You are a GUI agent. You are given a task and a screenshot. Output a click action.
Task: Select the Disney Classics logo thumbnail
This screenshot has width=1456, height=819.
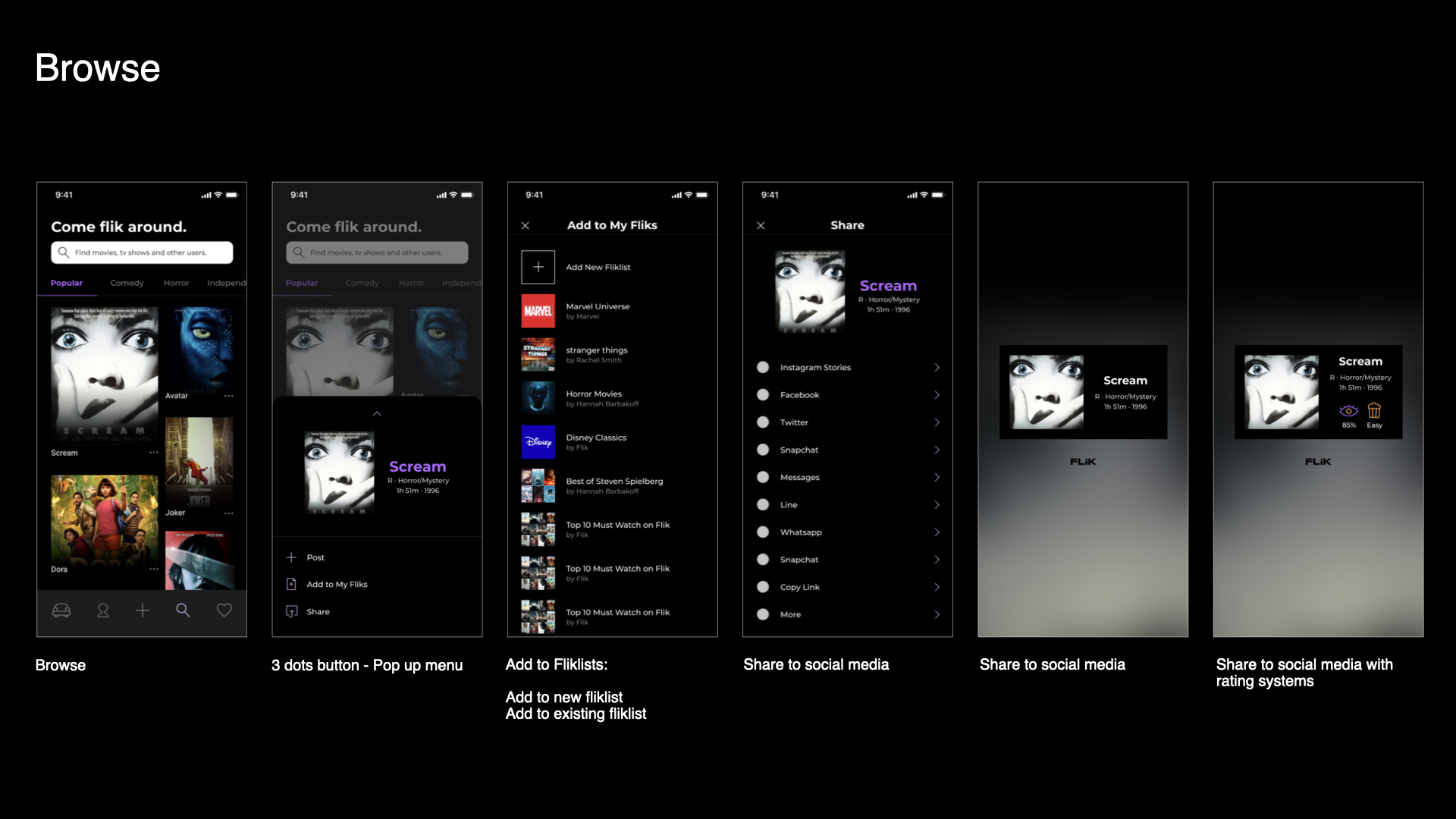click(x=538, y=442)
